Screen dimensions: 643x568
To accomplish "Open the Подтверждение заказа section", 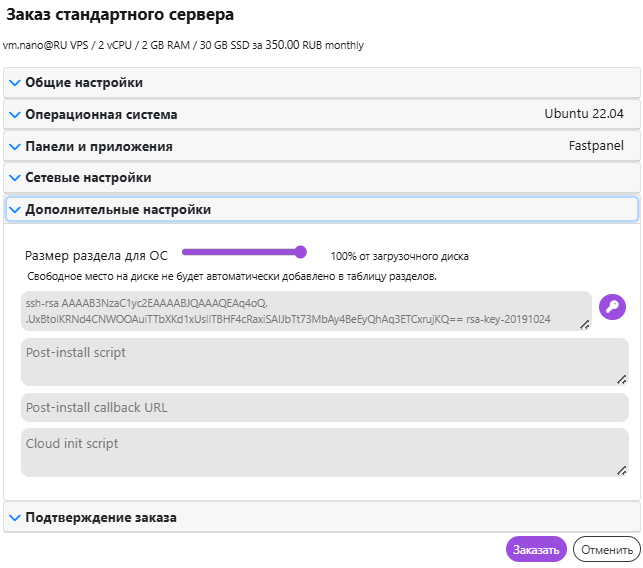I will point(100,517).
